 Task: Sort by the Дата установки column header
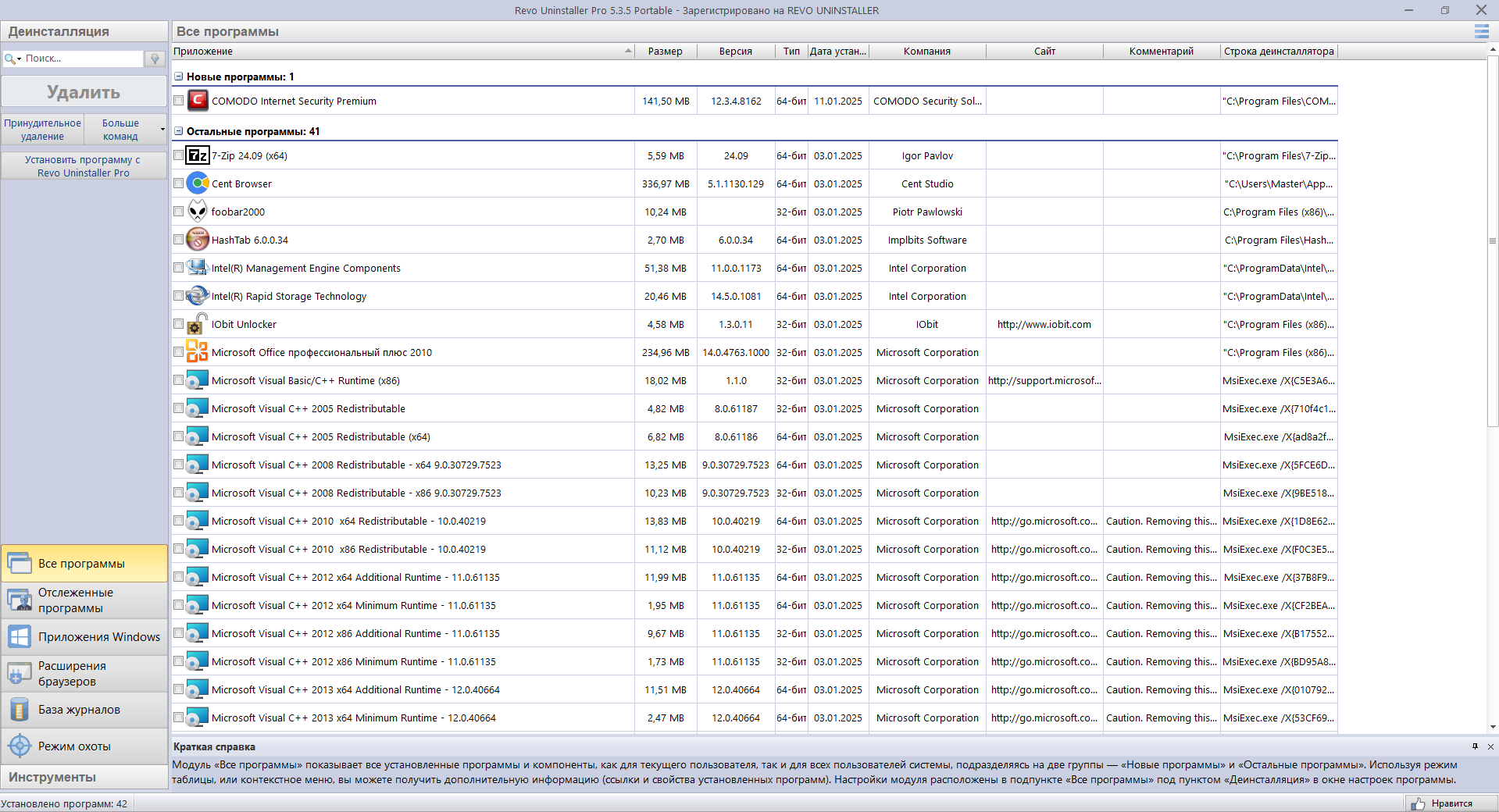[x=838, y=51]
